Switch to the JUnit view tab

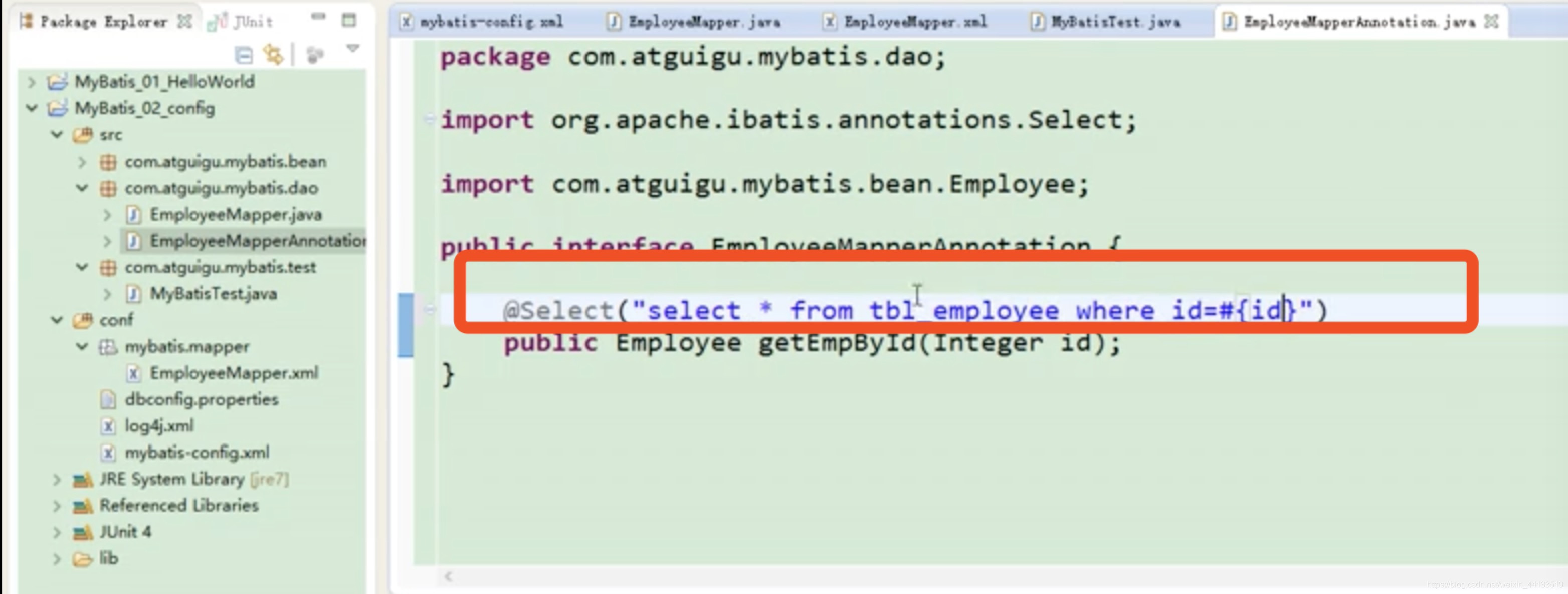click(x=241, y=22)
